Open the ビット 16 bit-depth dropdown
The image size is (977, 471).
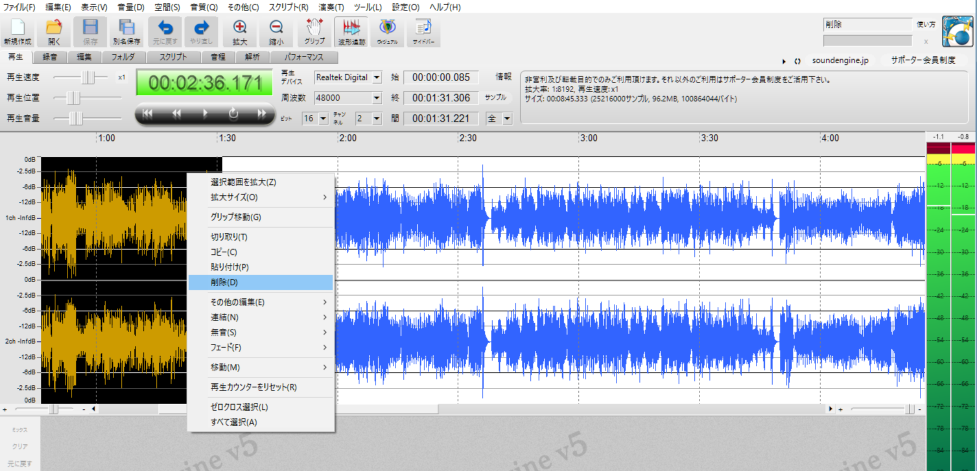click(x=323, y=118)
